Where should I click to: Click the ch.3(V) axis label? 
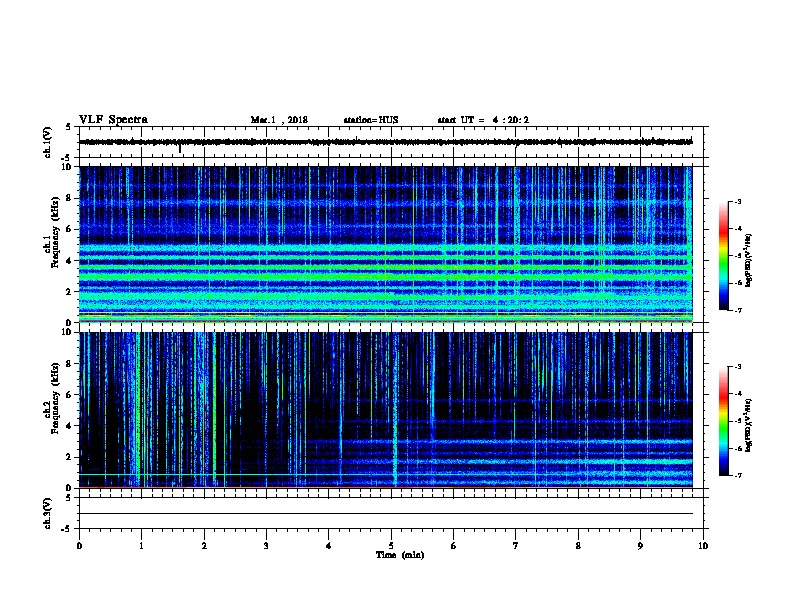48,513
